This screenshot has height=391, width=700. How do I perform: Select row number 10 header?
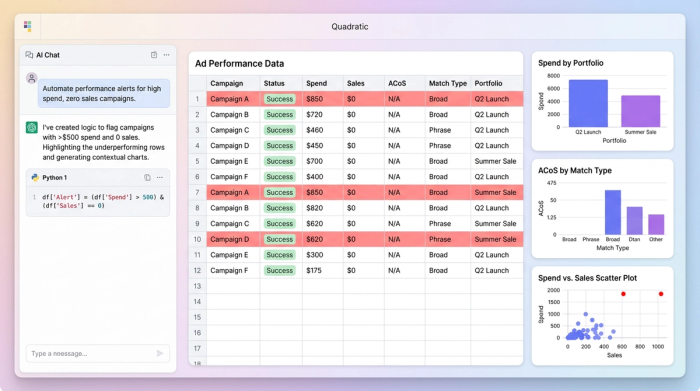point(197,239)
